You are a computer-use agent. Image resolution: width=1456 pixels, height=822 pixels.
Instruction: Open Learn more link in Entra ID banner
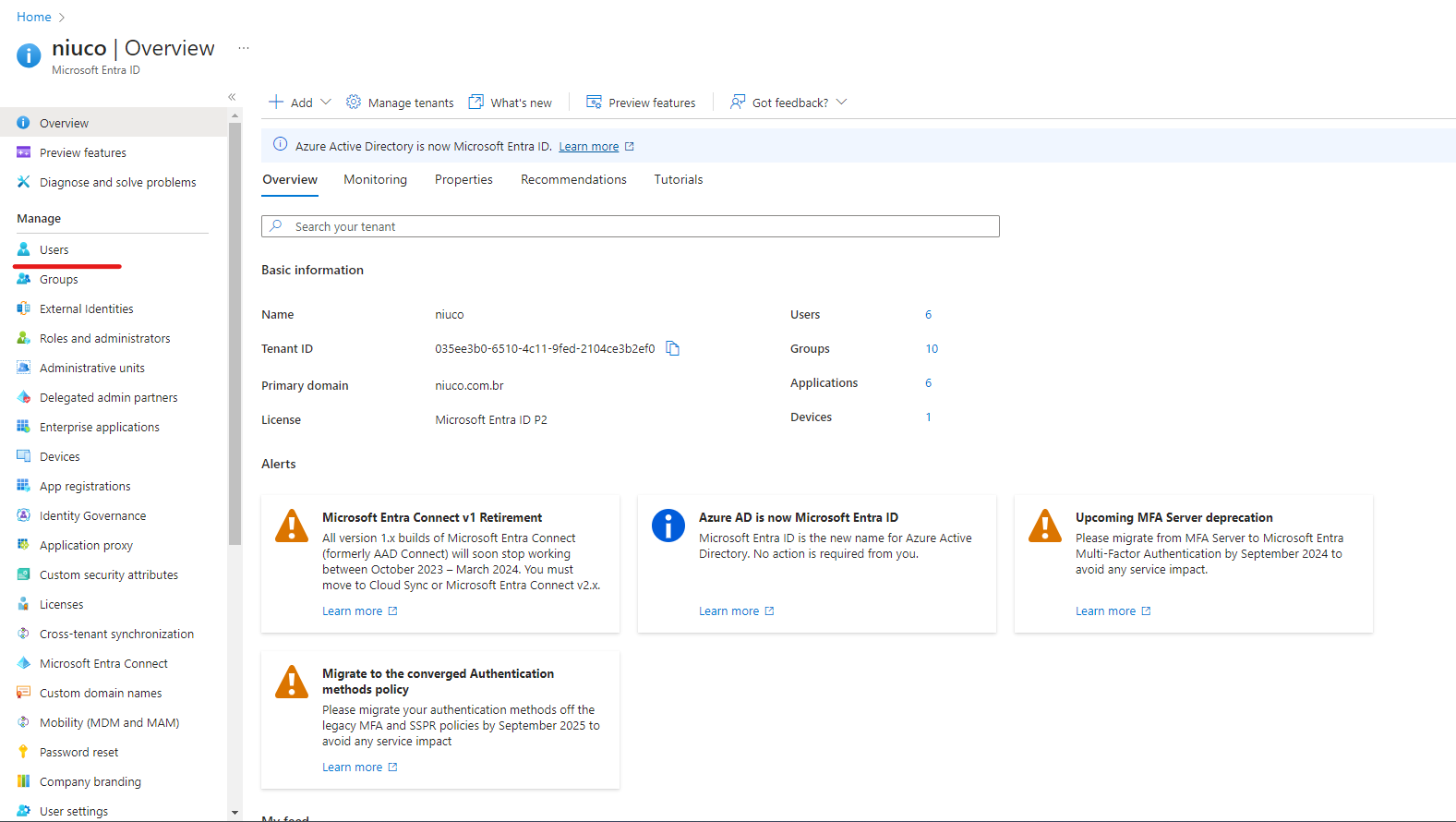point(589,146)
